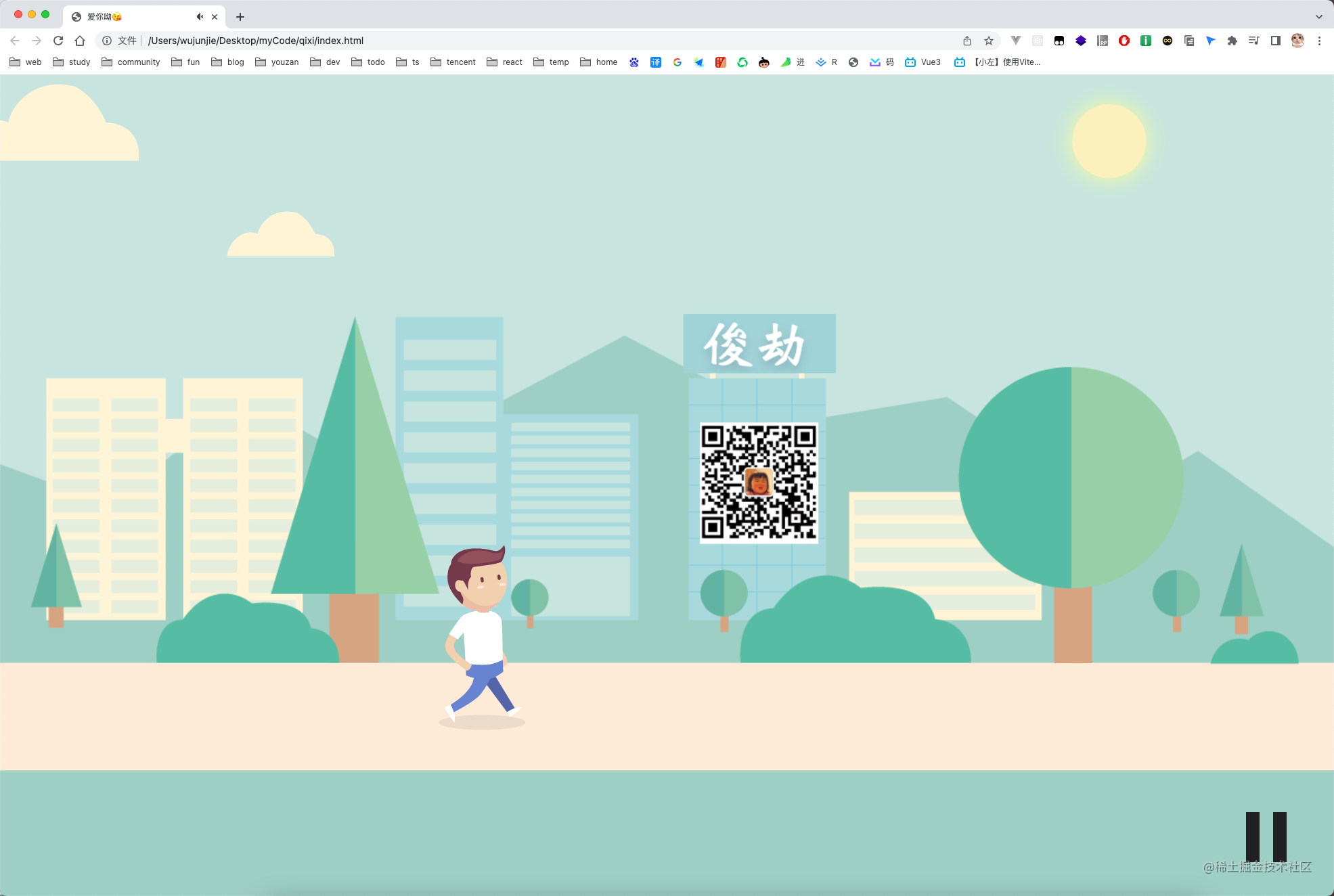Open the Chrome three-dot menu
Image resolution: width=1334 pixels, height=896 pixels.
pos(1319,41)
